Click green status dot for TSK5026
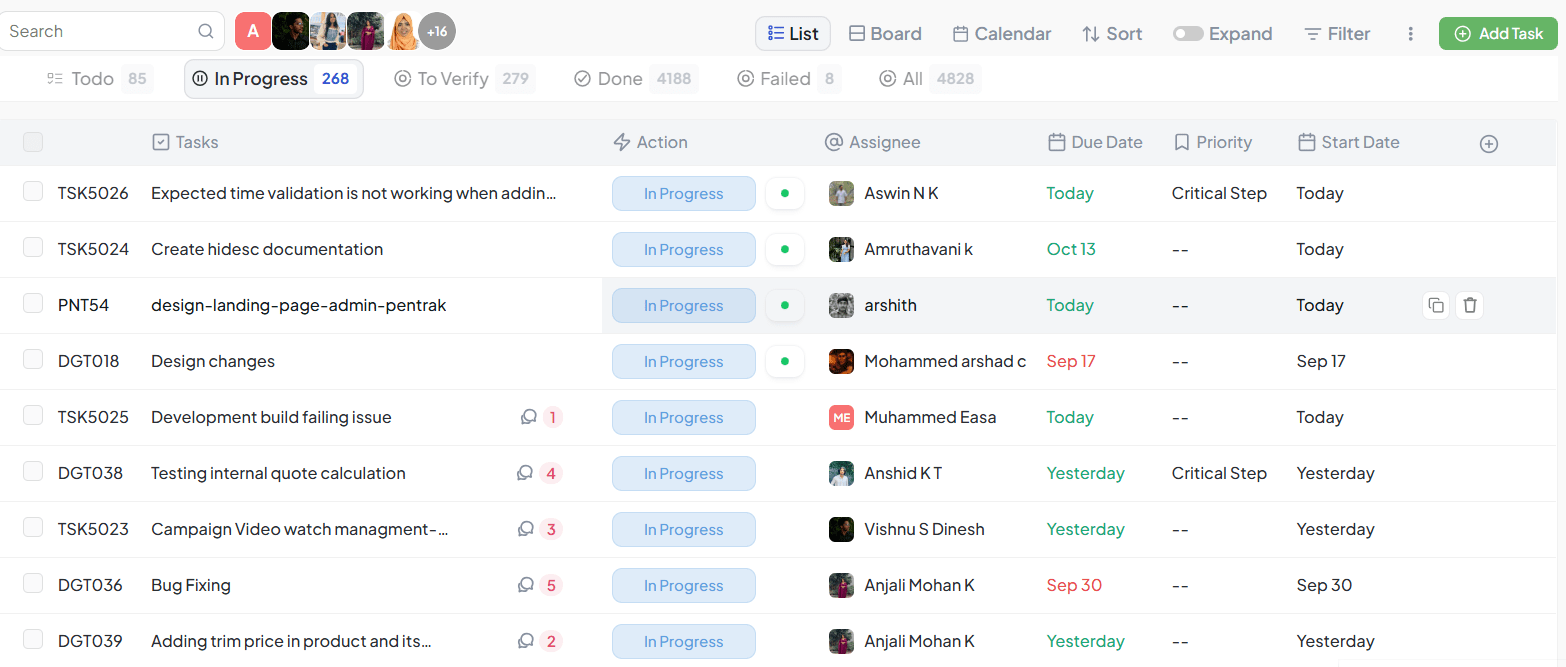The height and width of the screenshot is (667, 1566). (785, 194)
